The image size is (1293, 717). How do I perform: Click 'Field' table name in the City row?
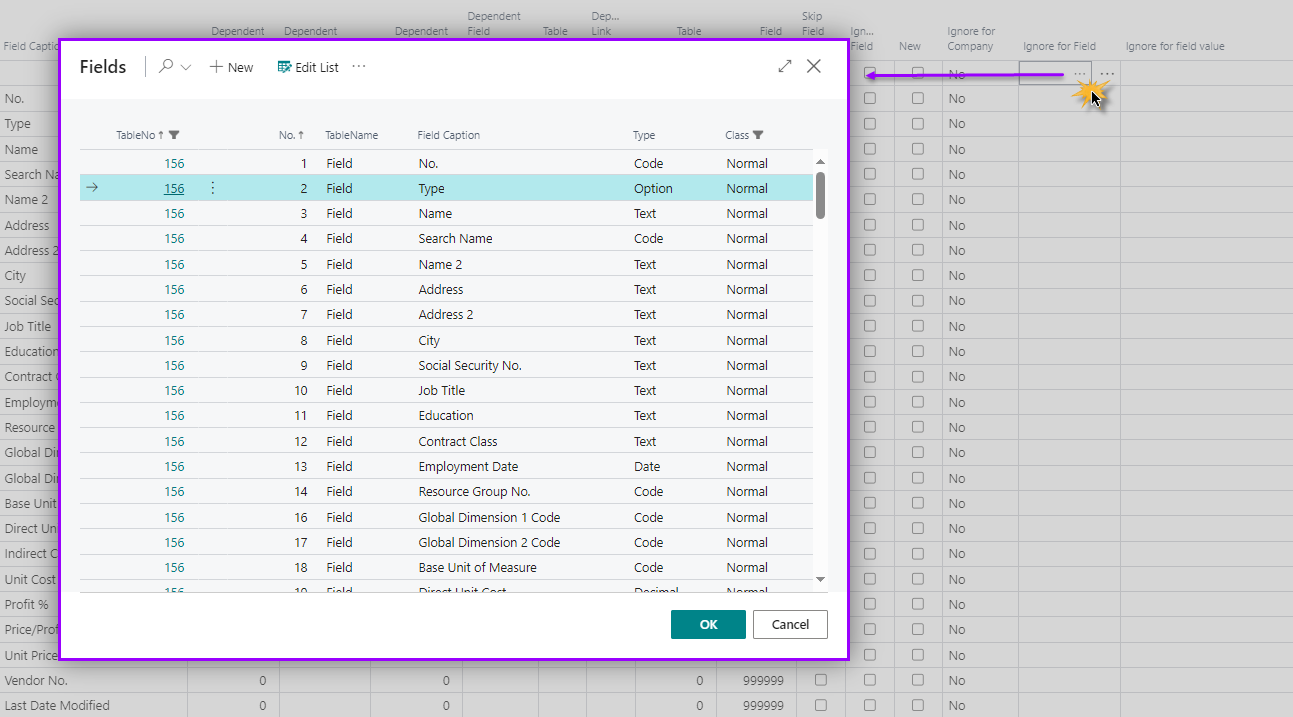tap(339, 340)
